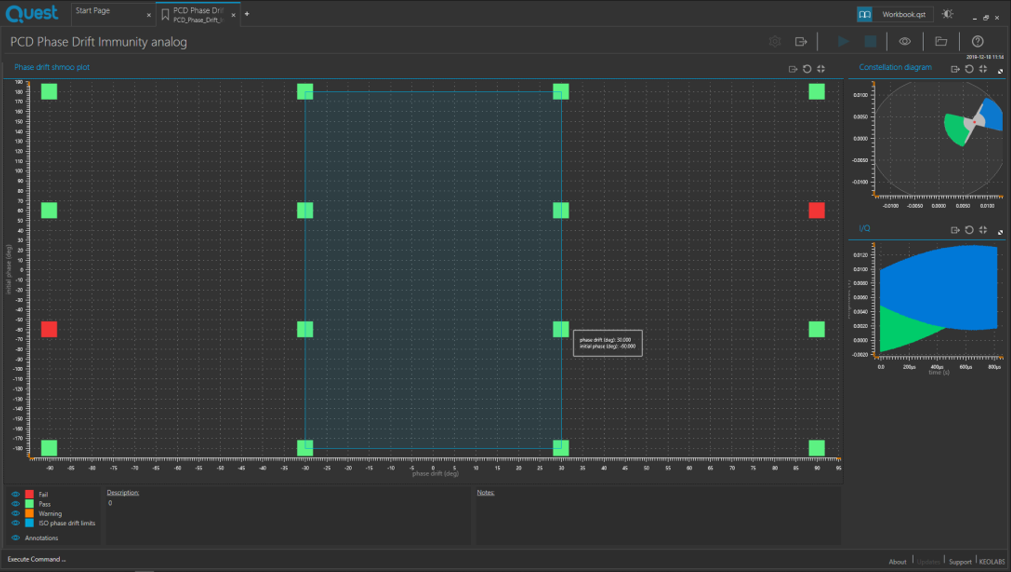Hide the Fail legend series
The height and width of the screenshot is (572, 1011).
[x=15, y=495]
